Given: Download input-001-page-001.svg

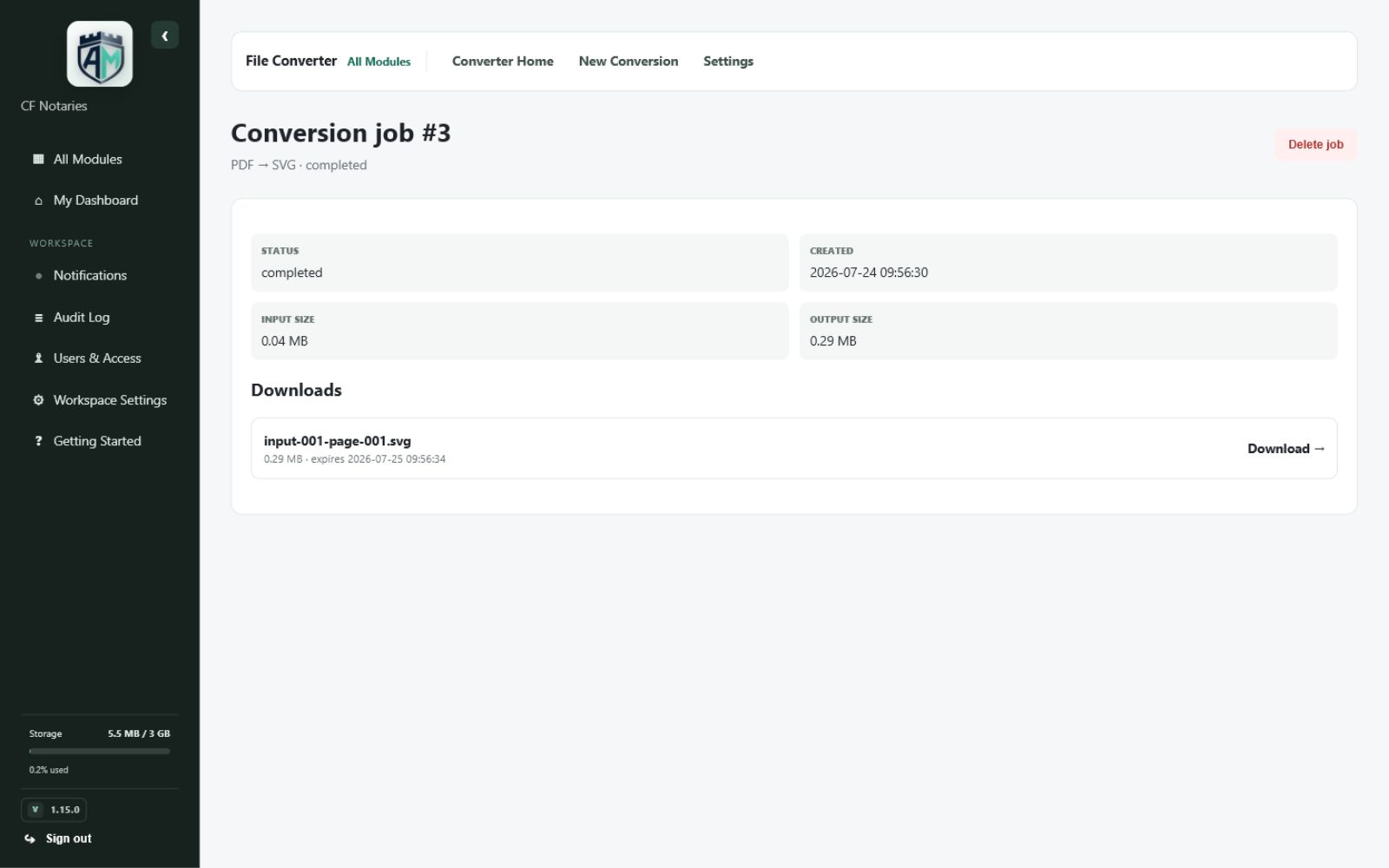Looking at the screenshot, I should pos(1286,449).
